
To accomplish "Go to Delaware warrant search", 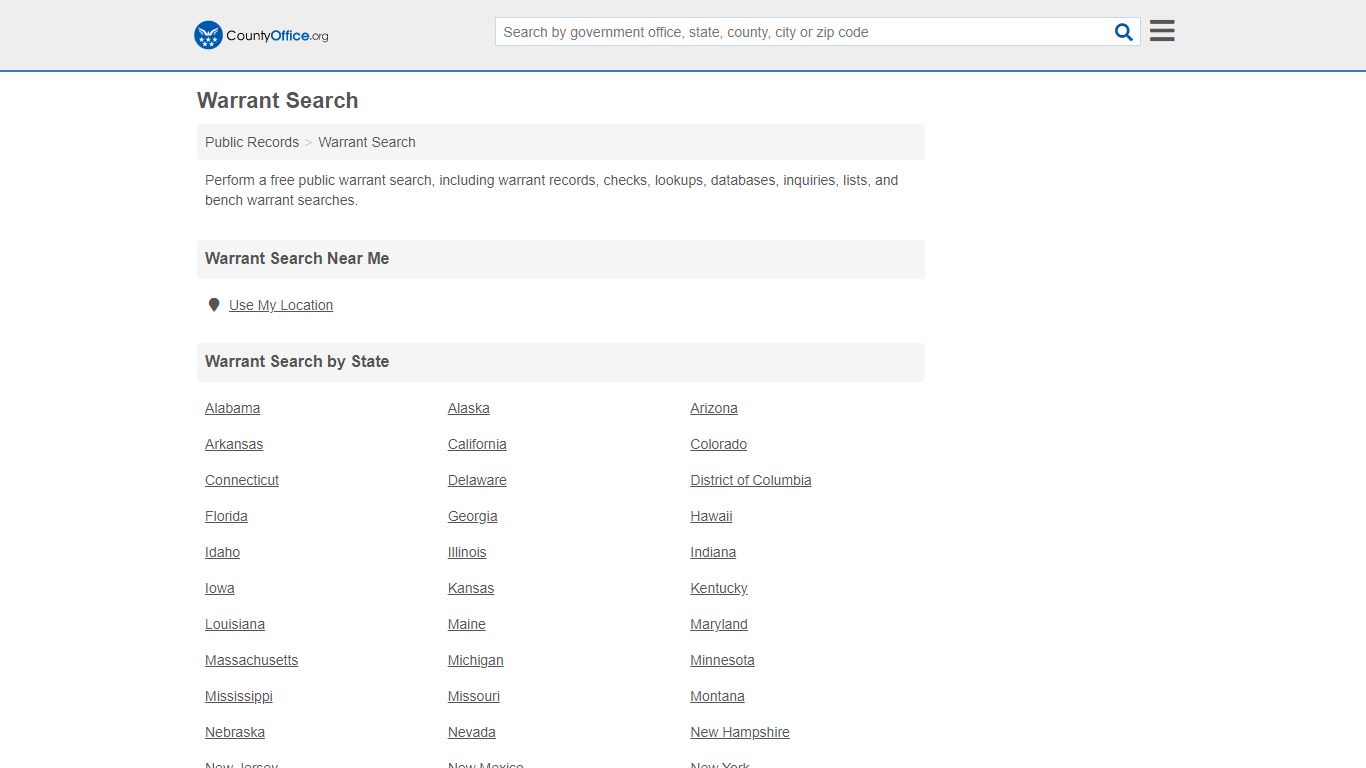I will pyautogui.click(x=477, y=480).
